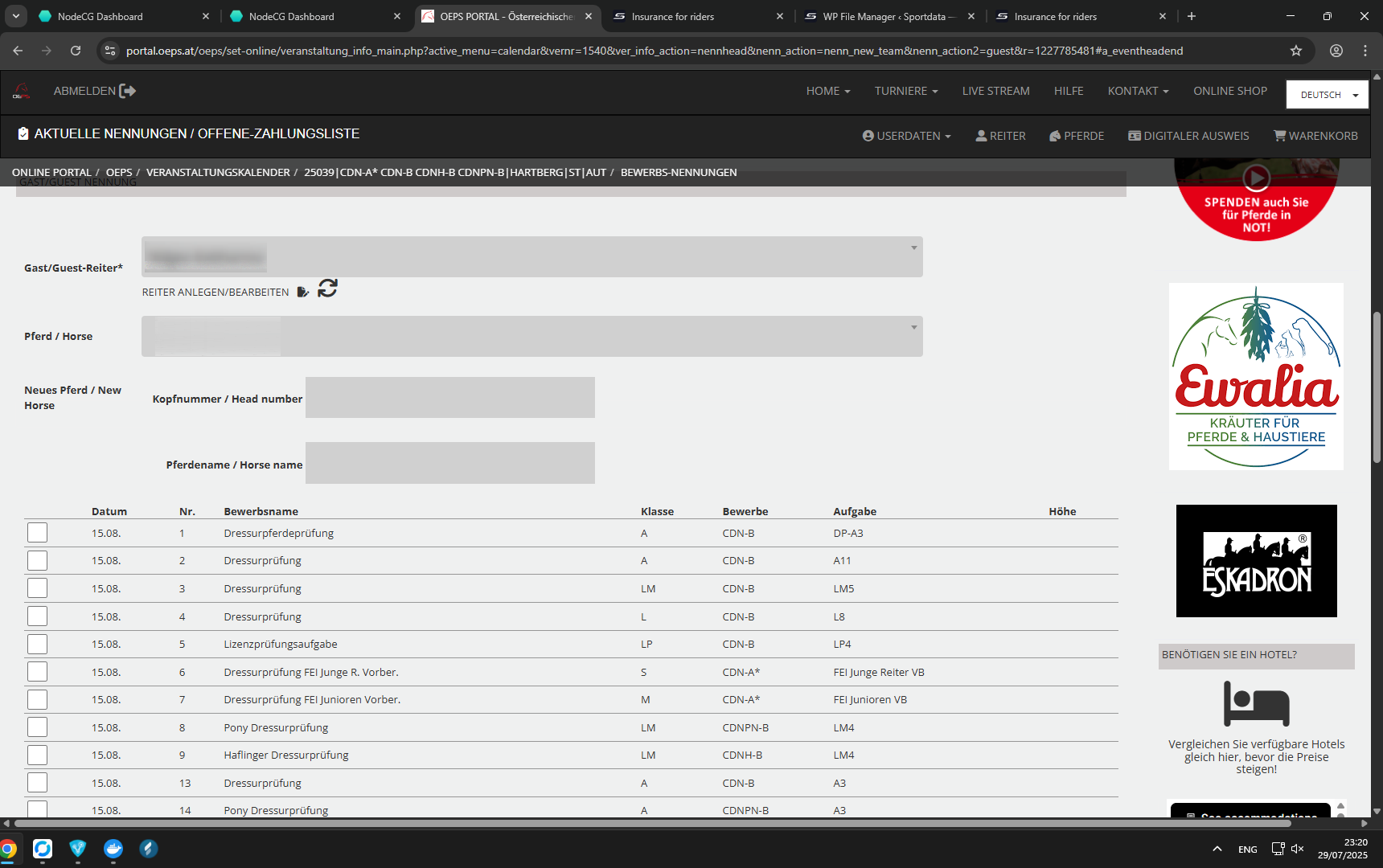Image resolution: width=1383 pixels, height=868 pixels.
Task: Expand the KONTAKT menu
Action: [1139, 91]
